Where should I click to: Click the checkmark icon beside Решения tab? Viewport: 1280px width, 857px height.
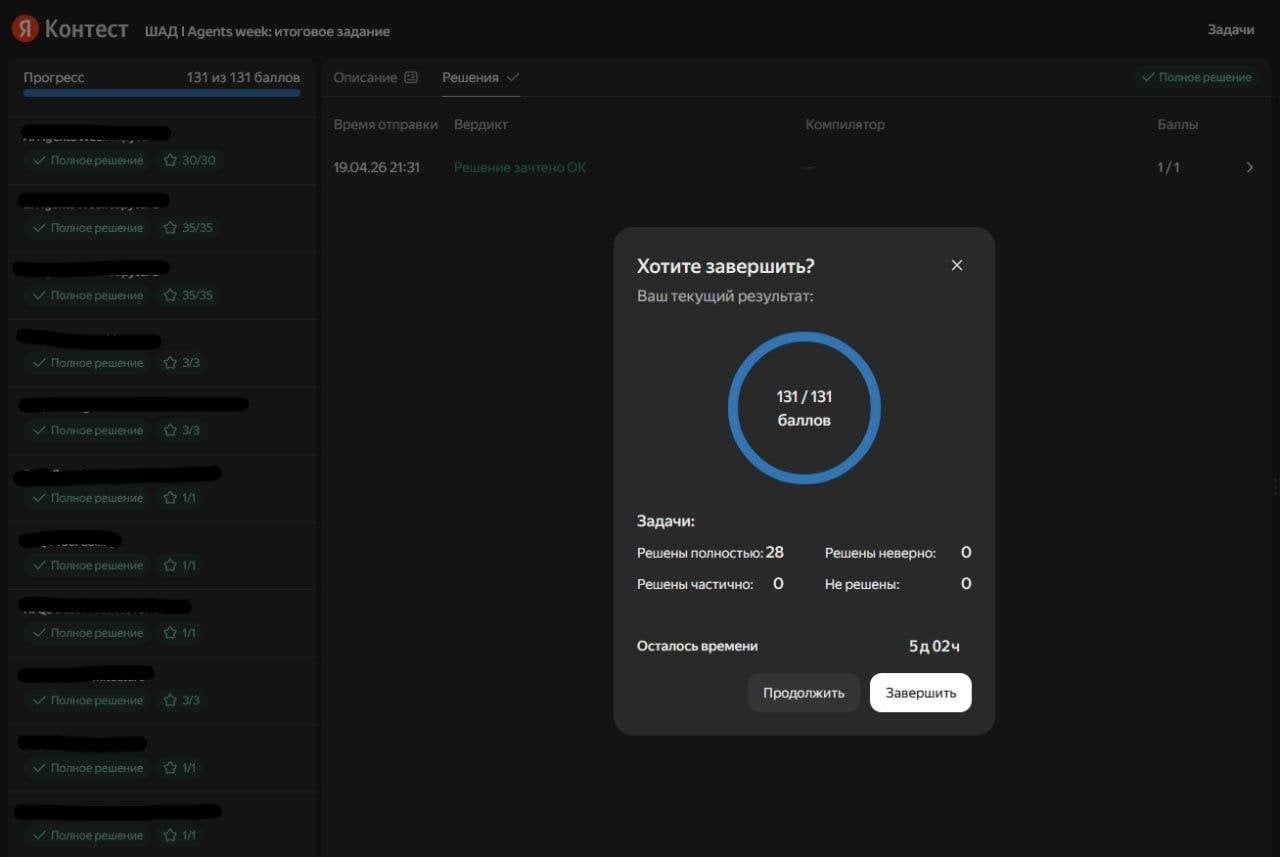tap(513, 77)
